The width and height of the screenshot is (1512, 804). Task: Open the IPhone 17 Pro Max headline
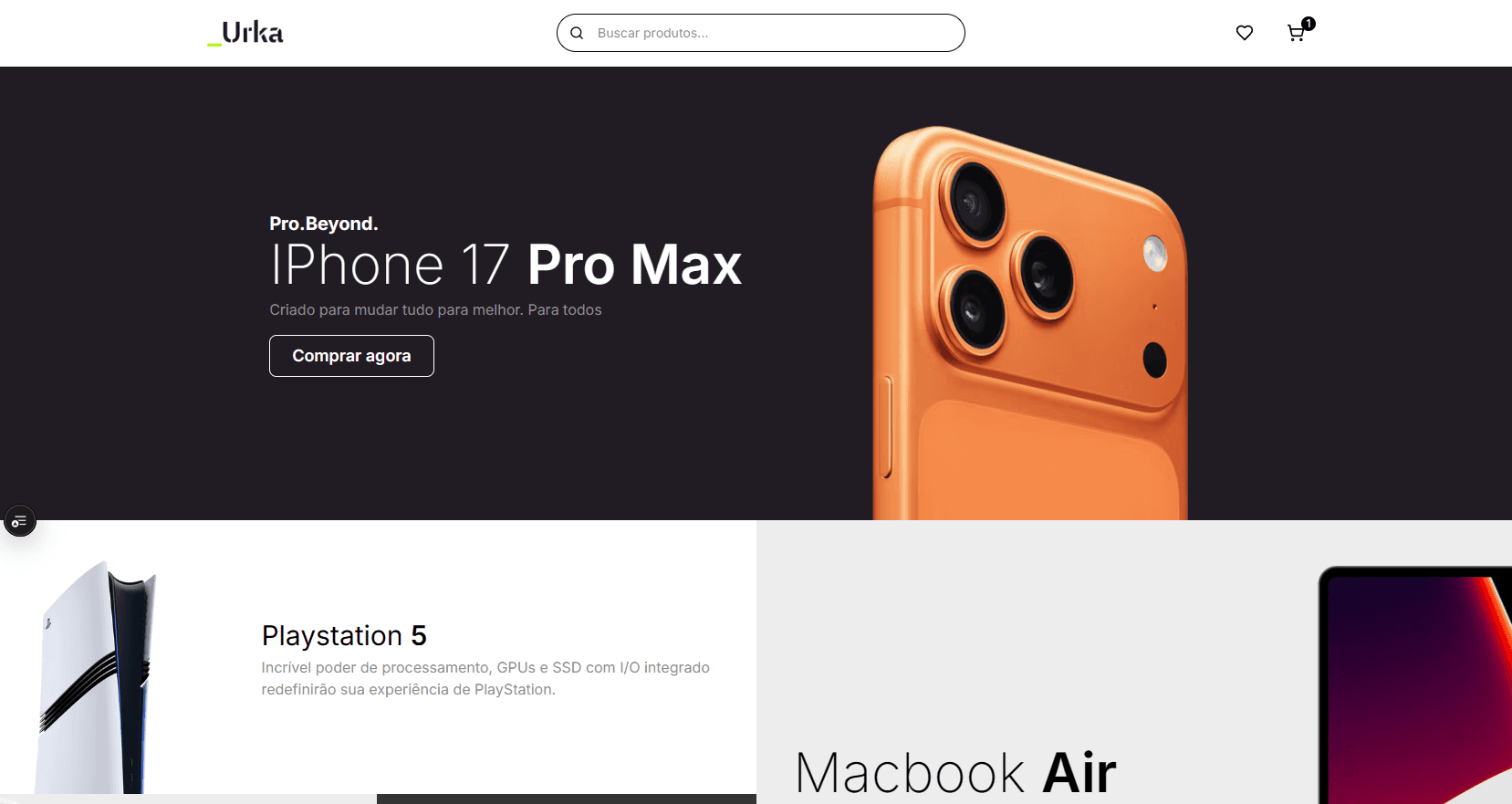(506, 265)
